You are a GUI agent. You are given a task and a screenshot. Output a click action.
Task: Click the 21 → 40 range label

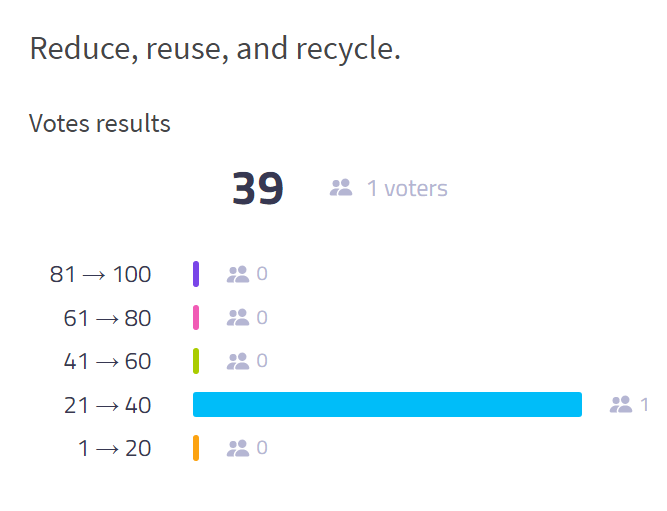(x=107, y=405)
